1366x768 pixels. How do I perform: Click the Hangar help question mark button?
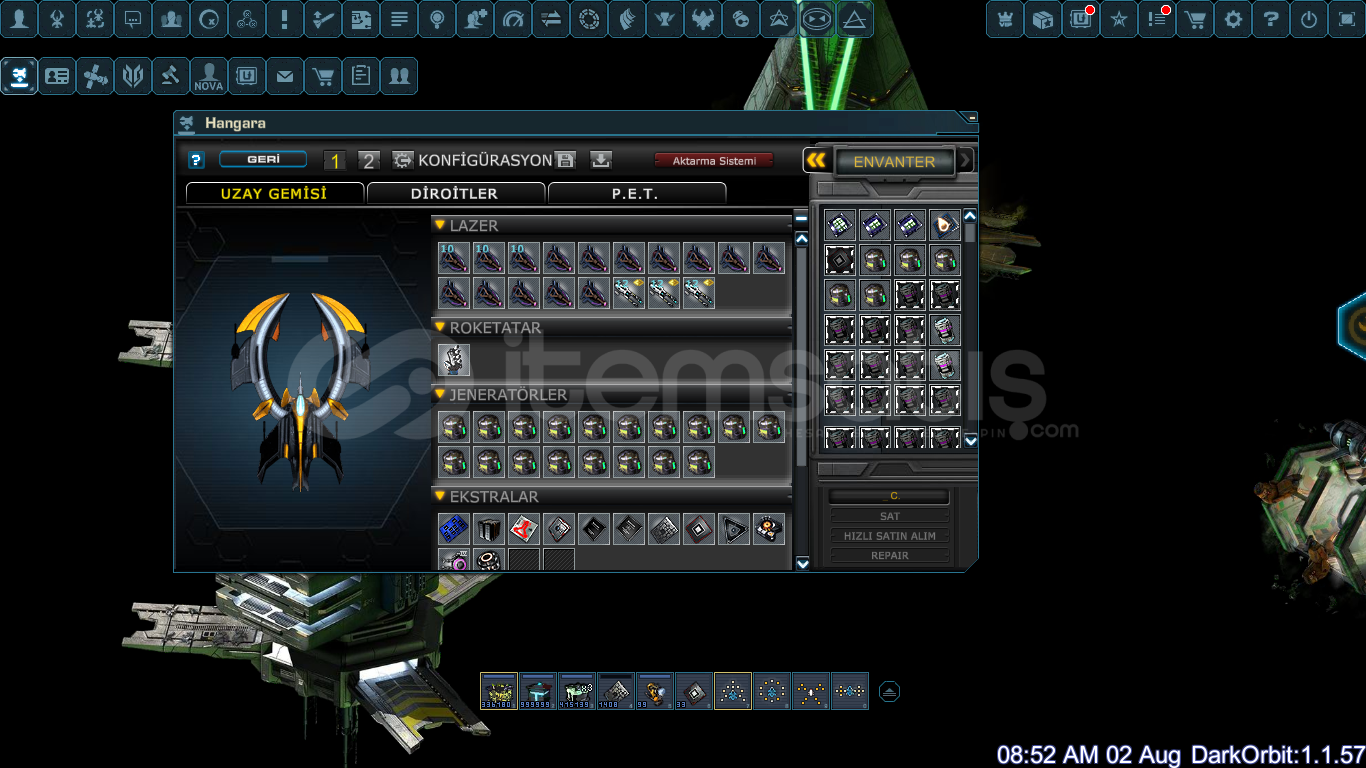pos(196,160)
